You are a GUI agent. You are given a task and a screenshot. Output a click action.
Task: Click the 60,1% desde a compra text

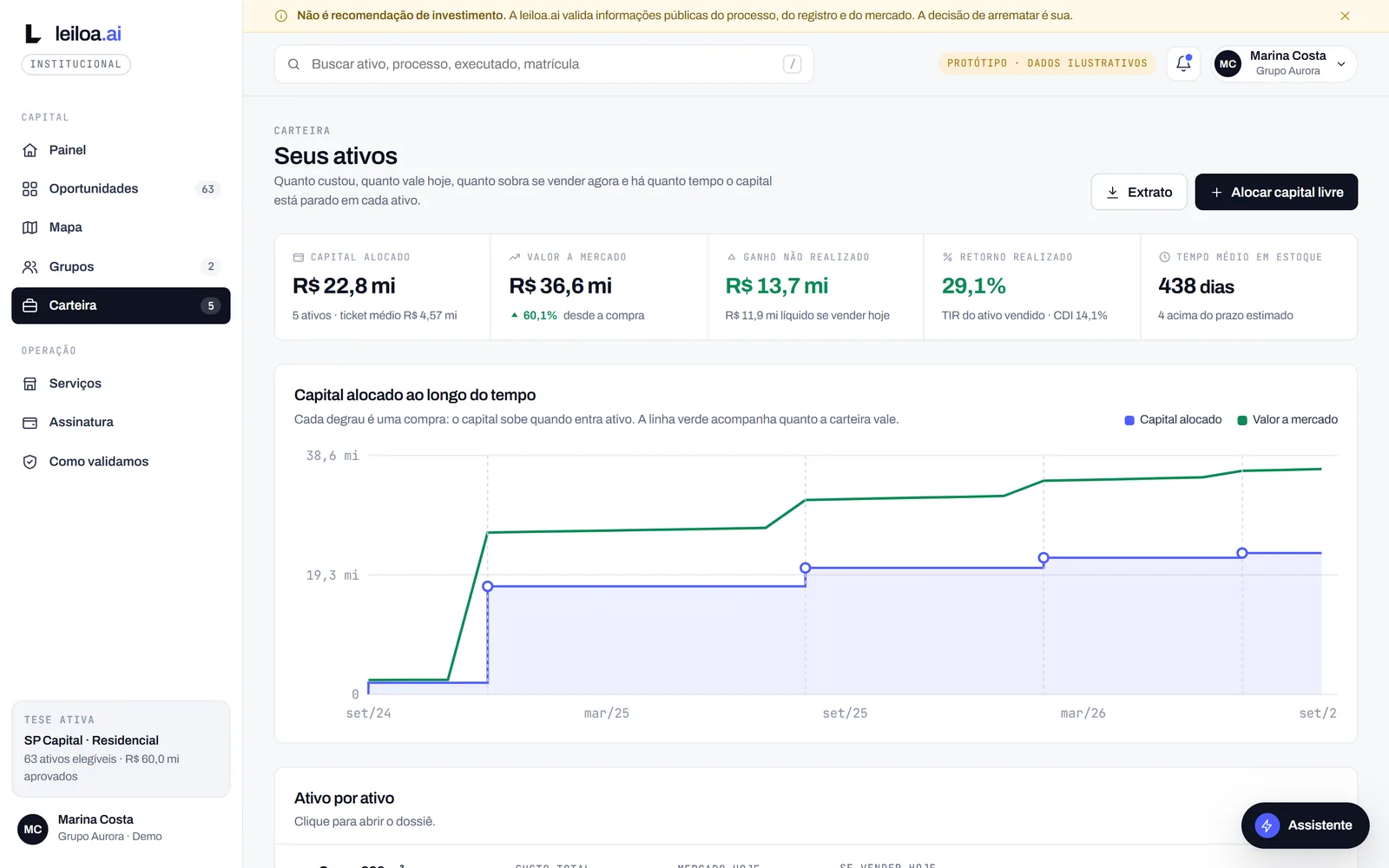tap(577, 315)
